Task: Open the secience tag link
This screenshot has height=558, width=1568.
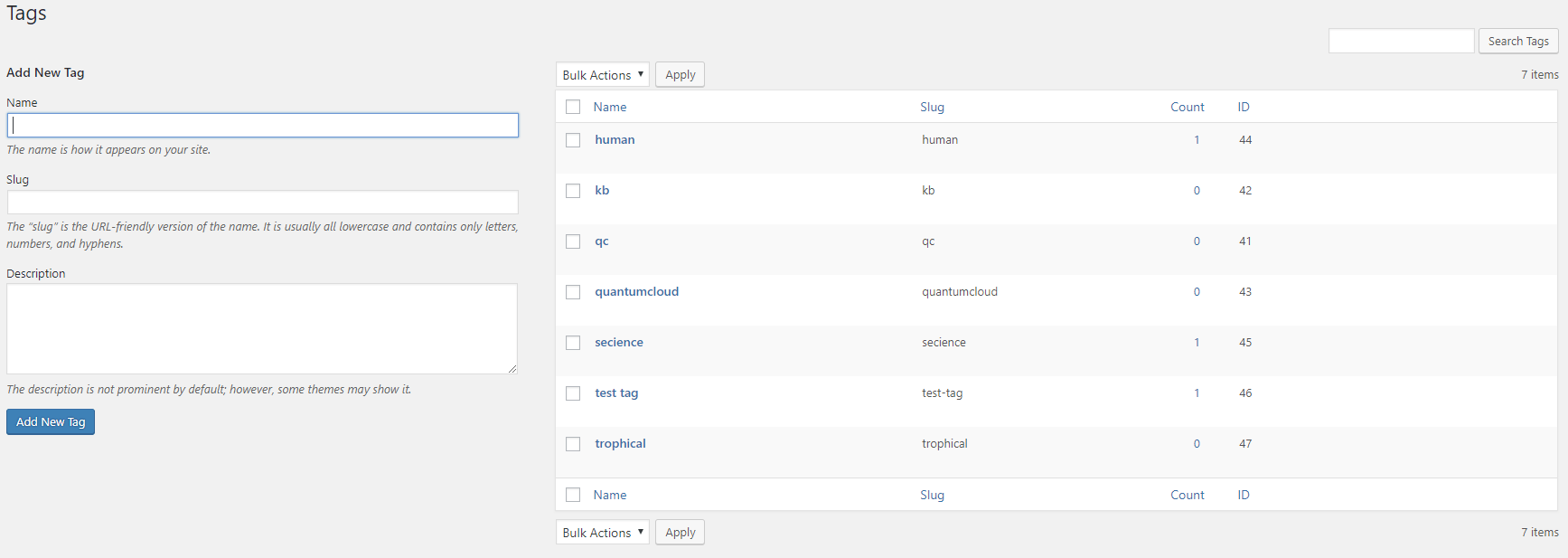Action: [x=619, y=343]
